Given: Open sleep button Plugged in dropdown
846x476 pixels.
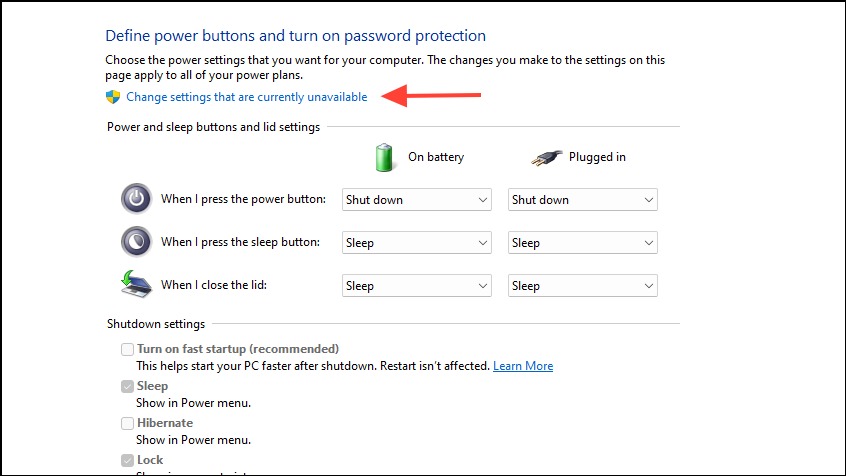Looking at the screenshot, I should pos(583,243).
